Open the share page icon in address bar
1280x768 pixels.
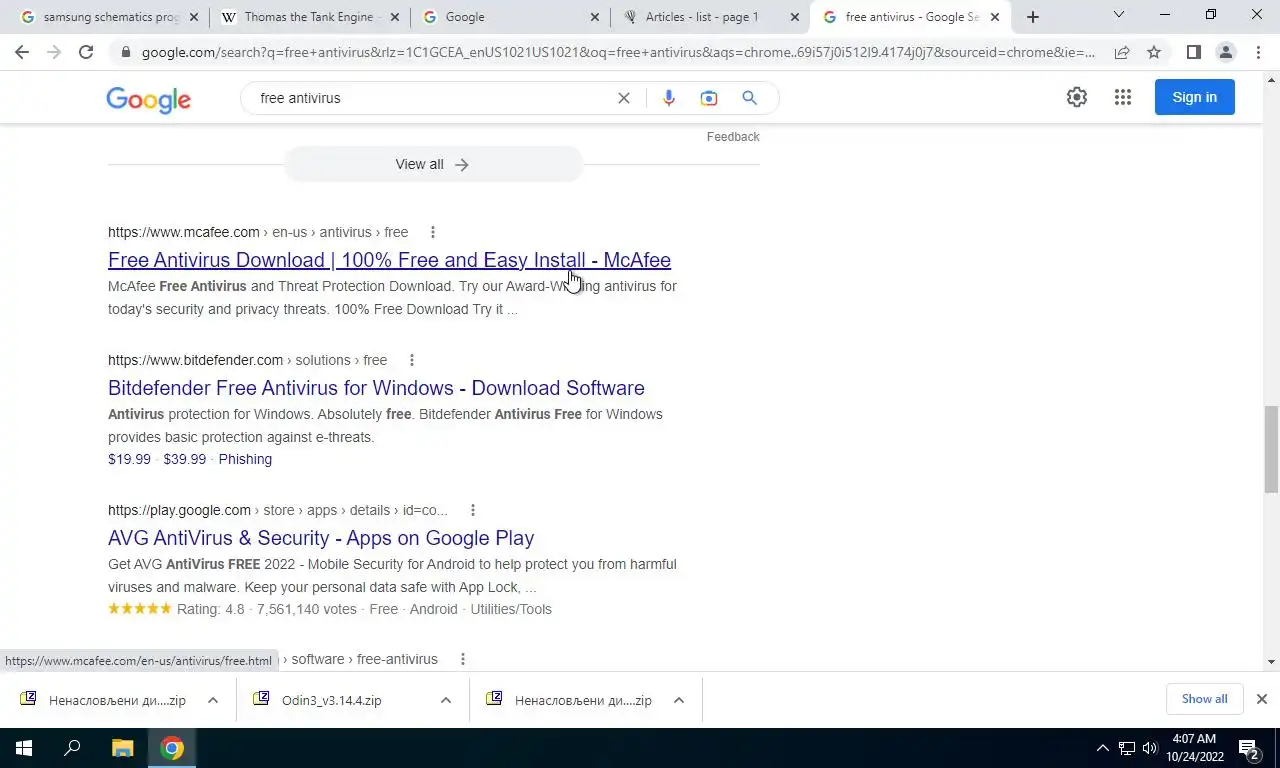click(x=1122, y=52)
